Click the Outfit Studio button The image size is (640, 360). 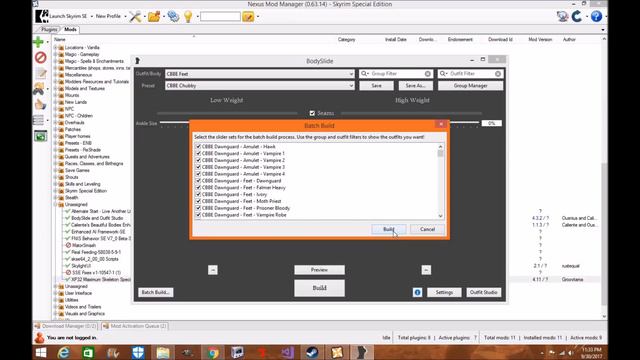(x=483, y=292)
